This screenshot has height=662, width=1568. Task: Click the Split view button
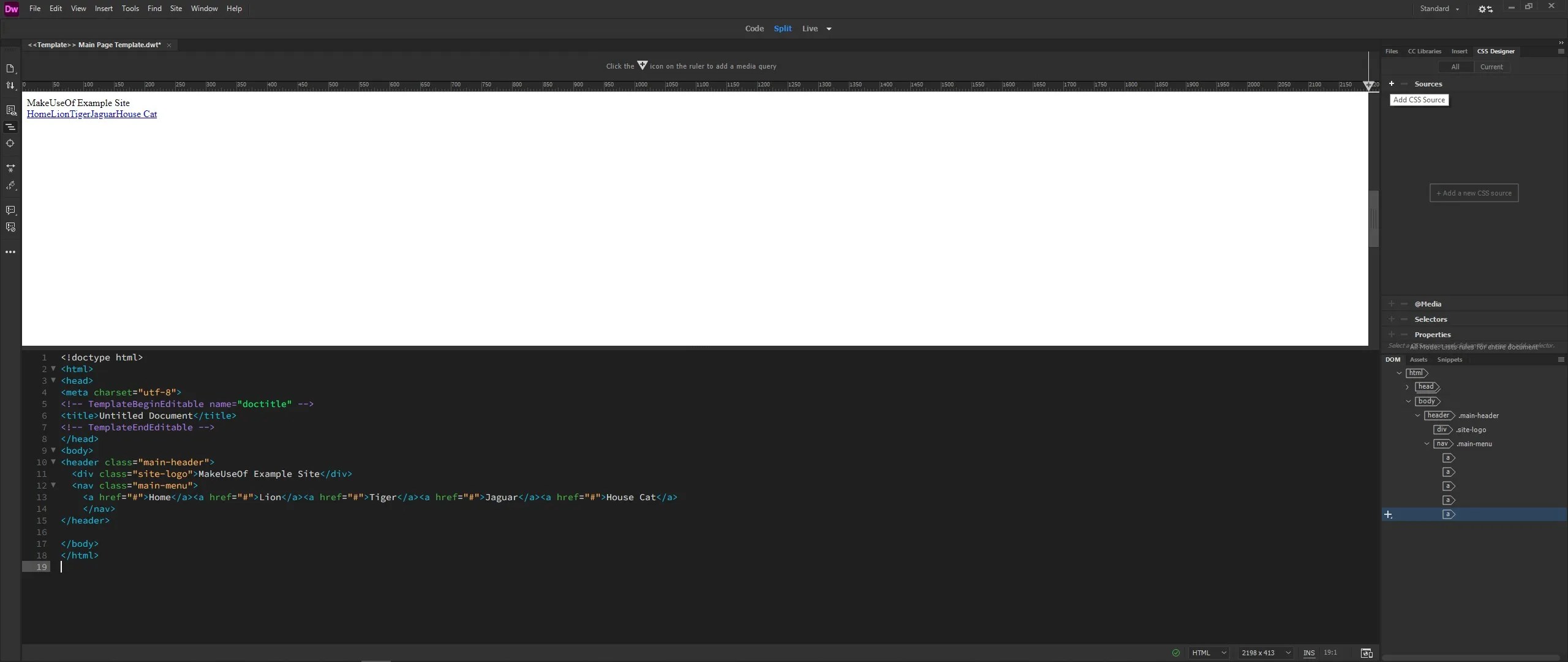coord(783,28)
